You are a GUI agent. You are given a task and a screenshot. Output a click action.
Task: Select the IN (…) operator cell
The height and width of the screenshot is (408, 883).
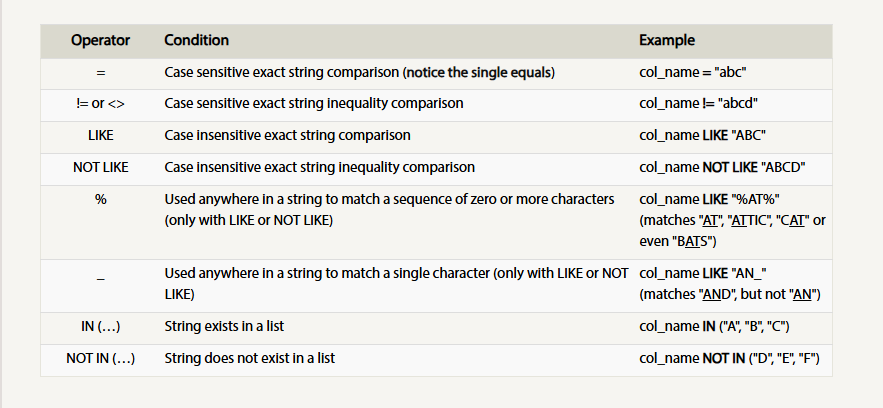click(100, 326)
